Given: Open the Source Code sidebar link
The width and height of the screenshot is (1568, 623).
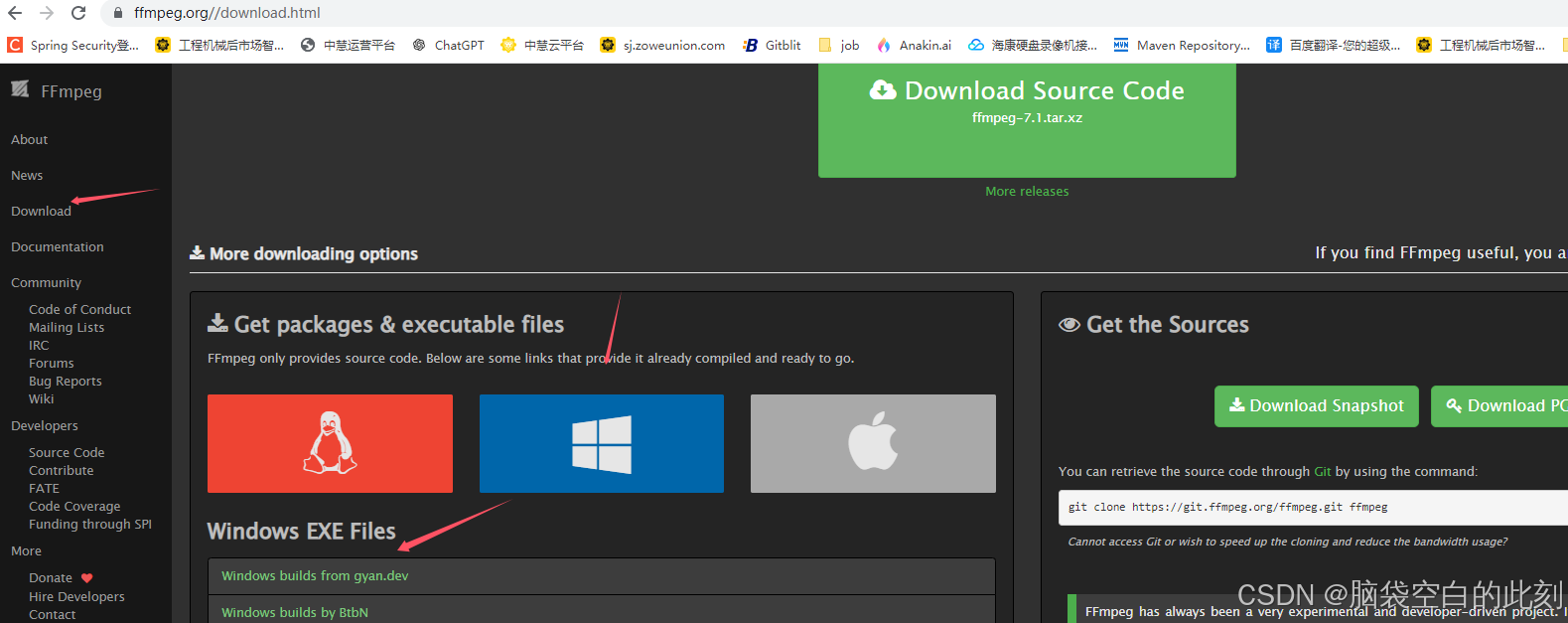Looking at the screenshot, I should [x=67, y=453].
